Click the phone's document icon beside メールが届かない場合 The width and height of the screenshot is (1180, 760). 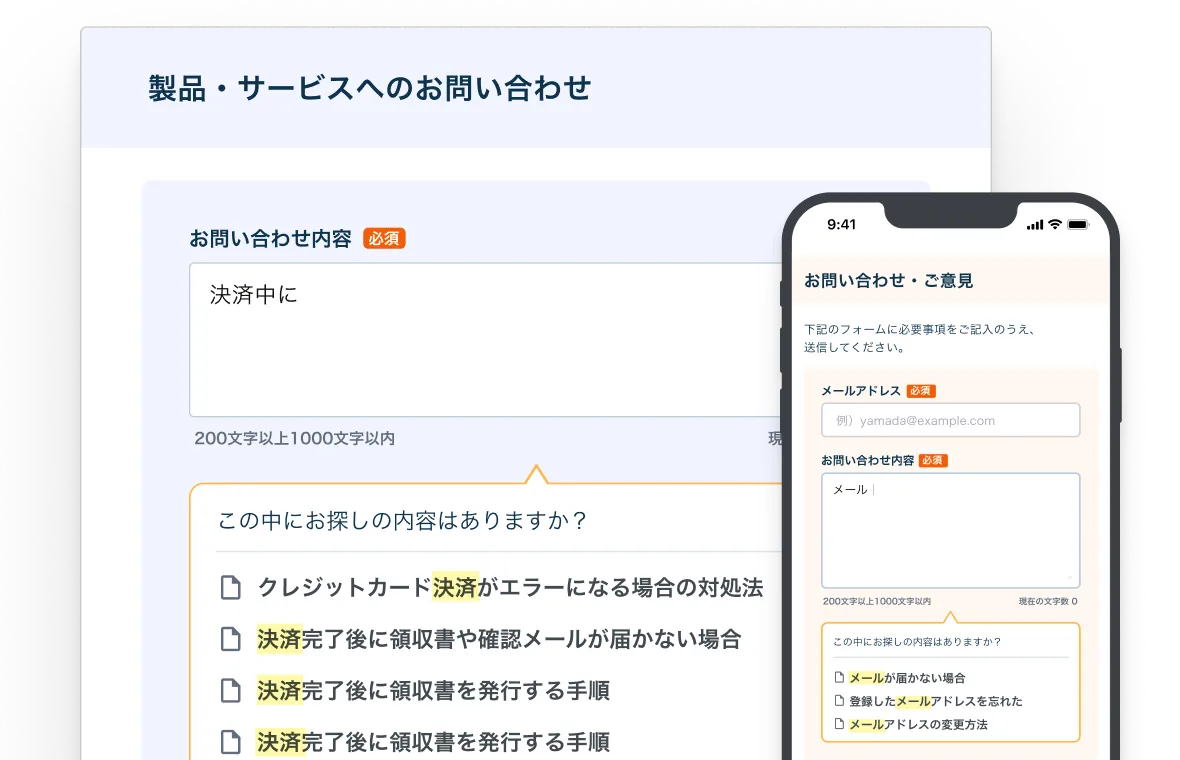[839, 678]
